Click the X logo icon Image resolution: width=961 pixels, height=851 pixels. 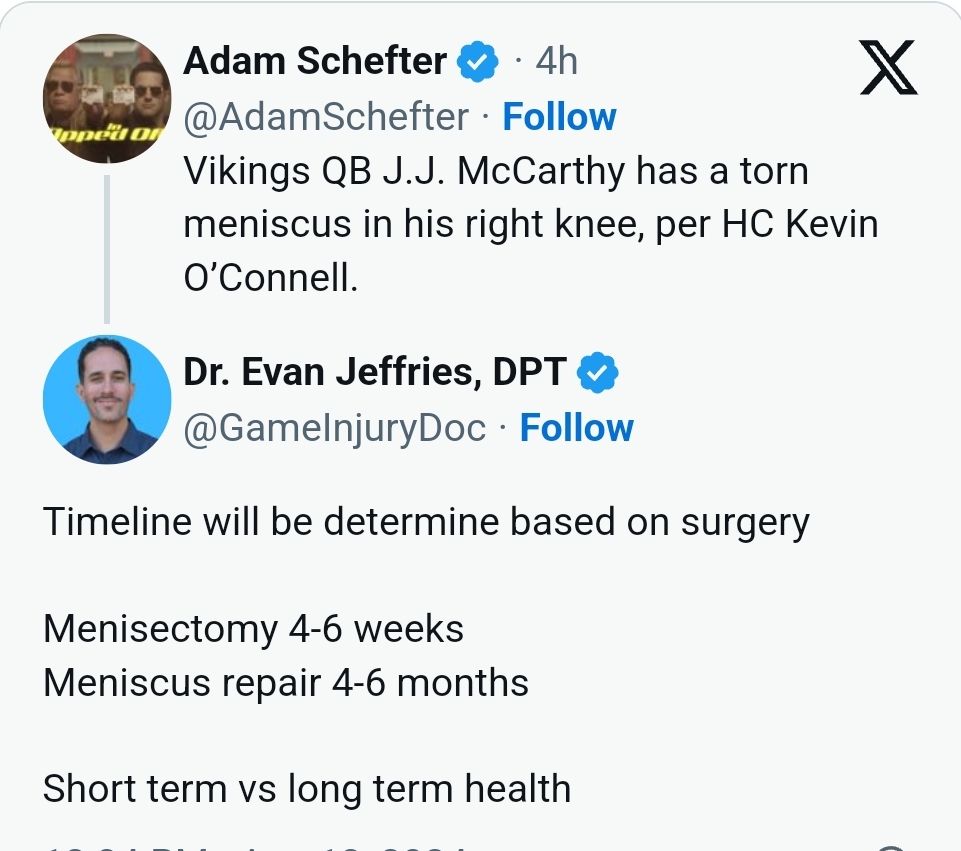pyautogui.click(x=889, y=67)
